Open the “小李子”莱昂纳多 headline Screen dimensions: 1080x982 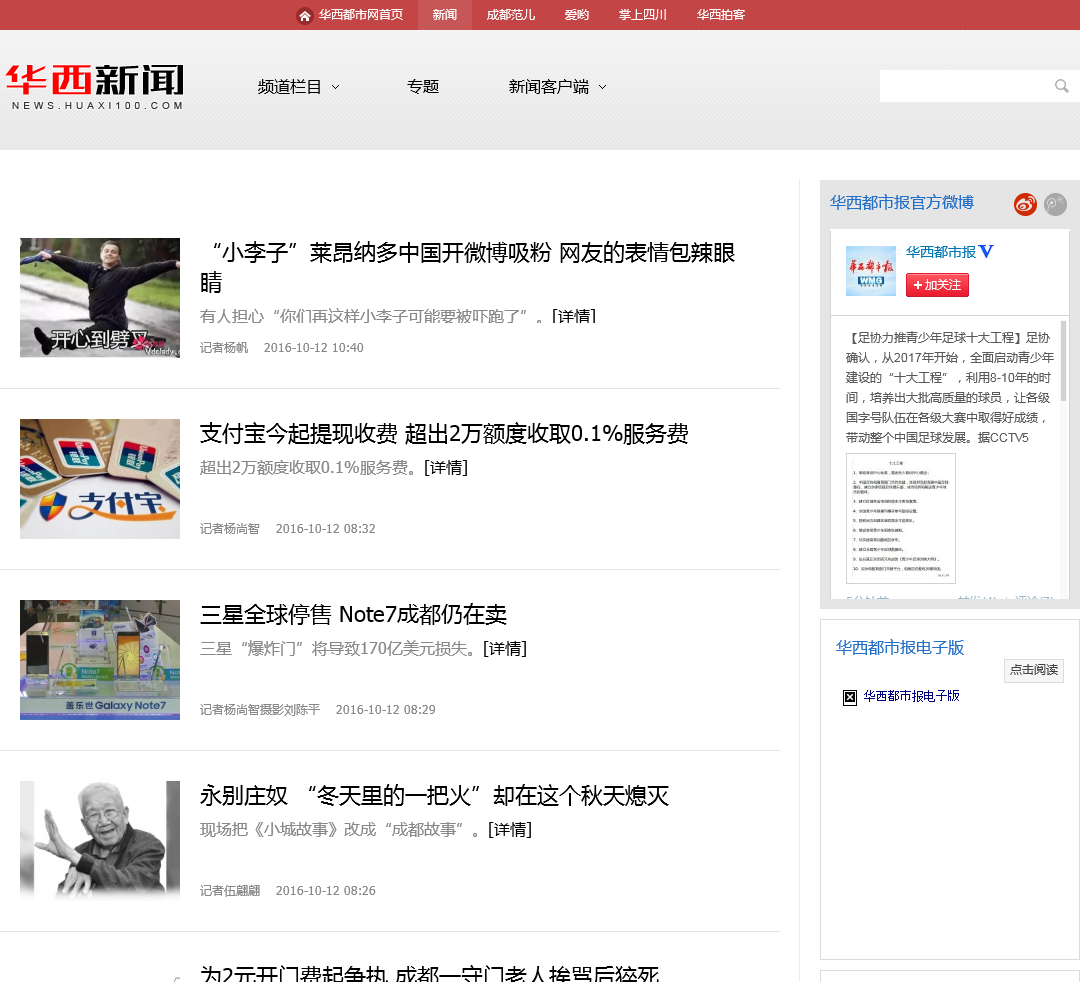click(x=468, y=267)
